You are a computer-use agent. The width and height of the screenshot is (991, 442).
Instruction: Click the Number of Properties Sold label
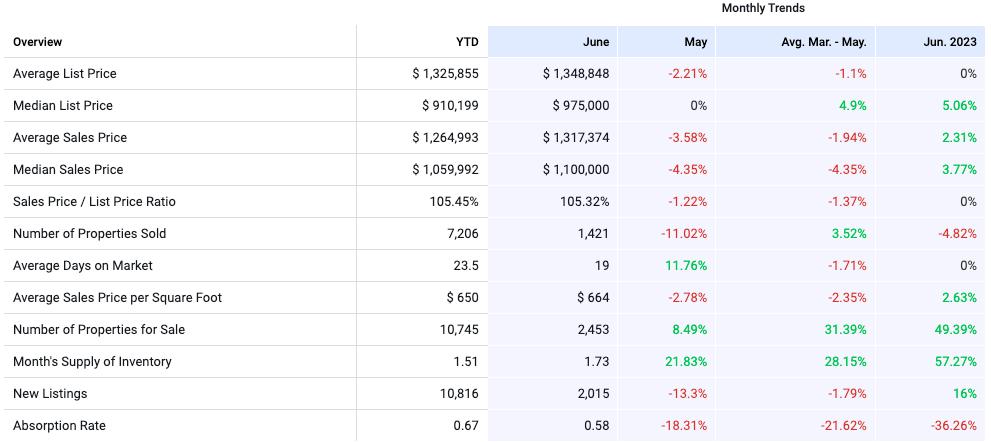pos(90,234)
